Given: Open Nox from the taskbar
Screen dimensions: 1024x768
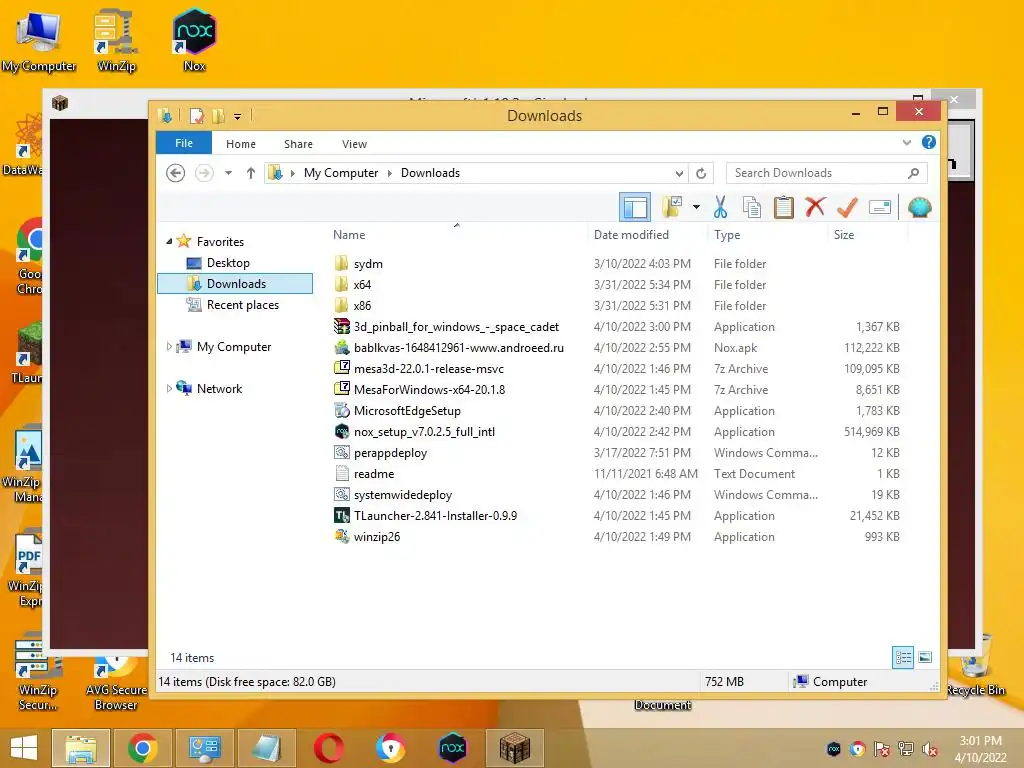Looking at the screenshot, I should pos(453,748).
